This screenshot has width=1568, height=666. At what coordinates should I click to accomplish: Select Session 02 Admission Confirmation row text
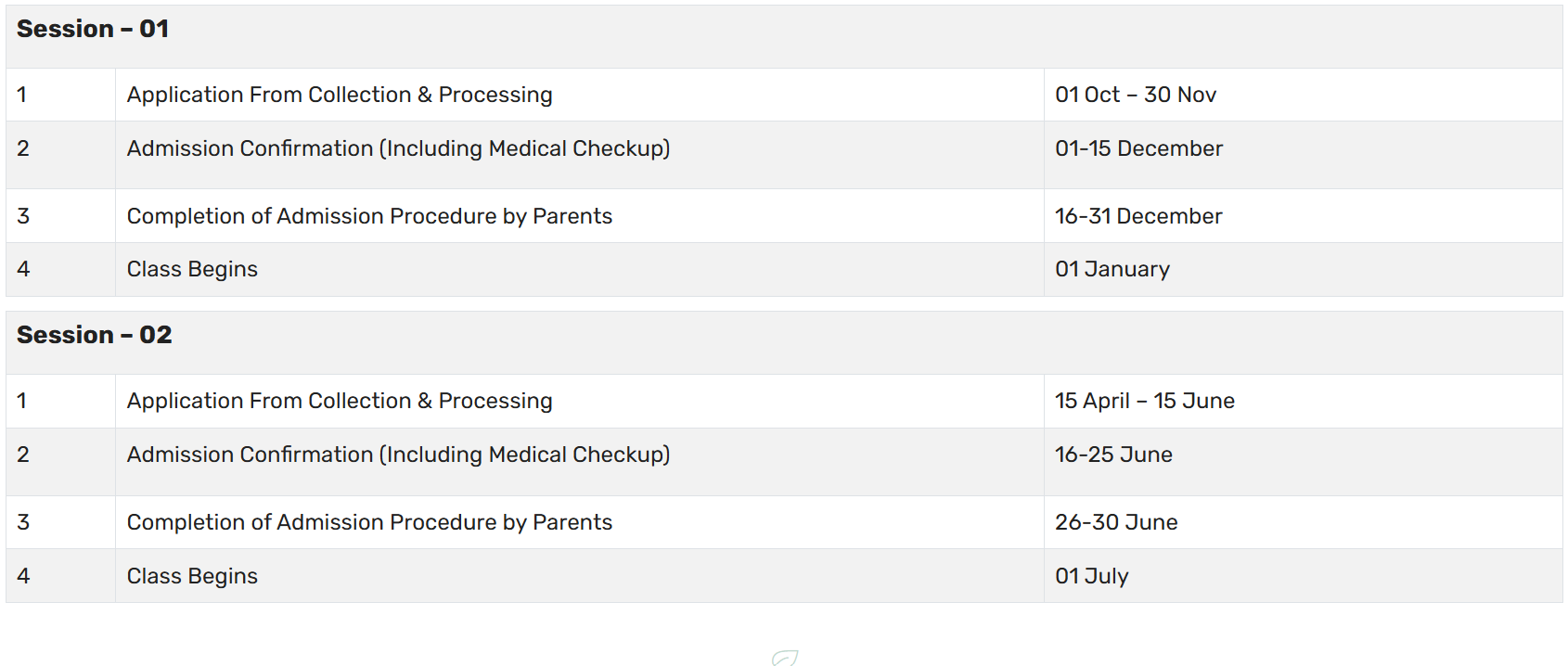coord(398,455)
